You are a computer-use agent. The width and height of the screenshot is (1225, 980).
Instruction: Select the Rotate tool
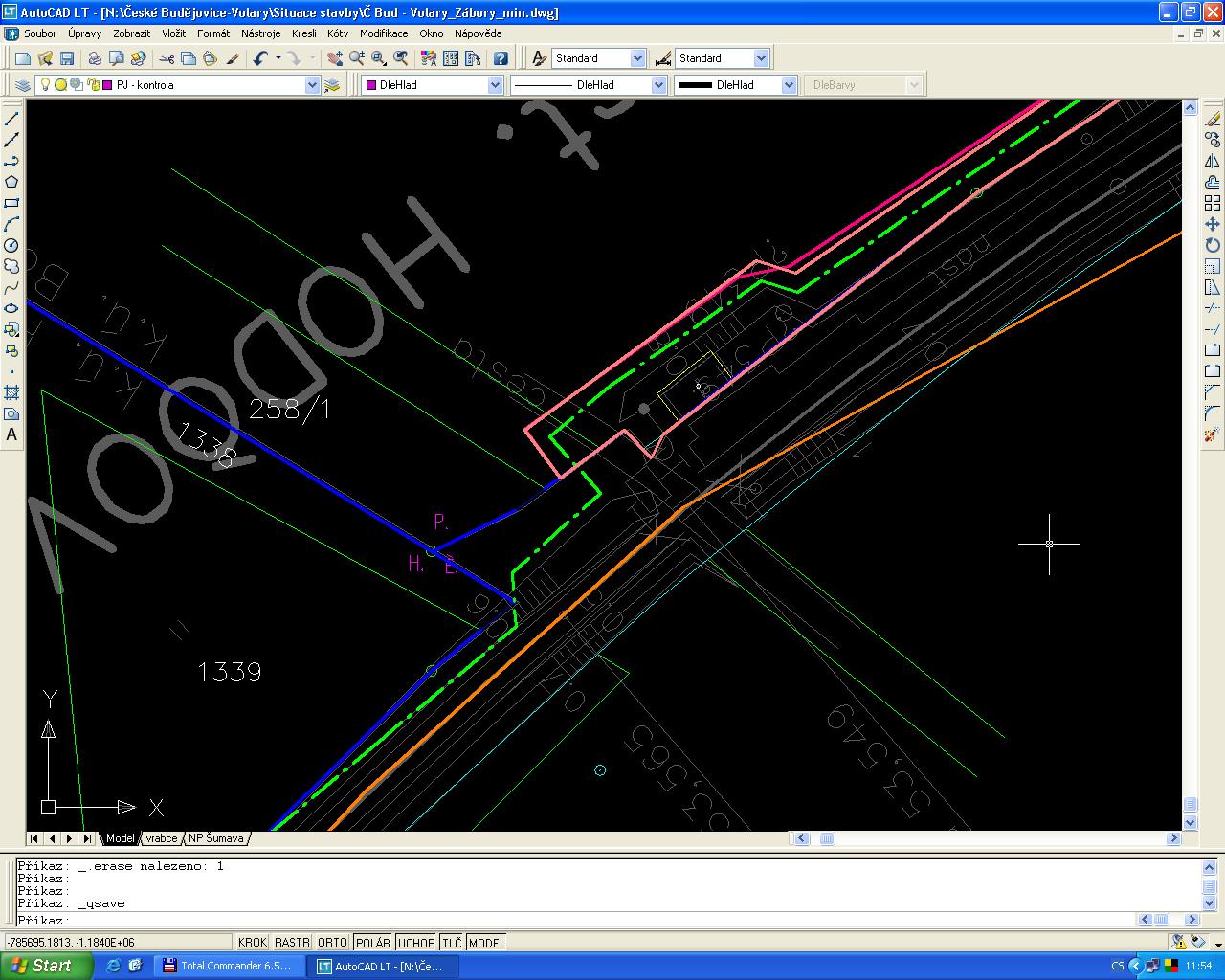click(1213, 245)
